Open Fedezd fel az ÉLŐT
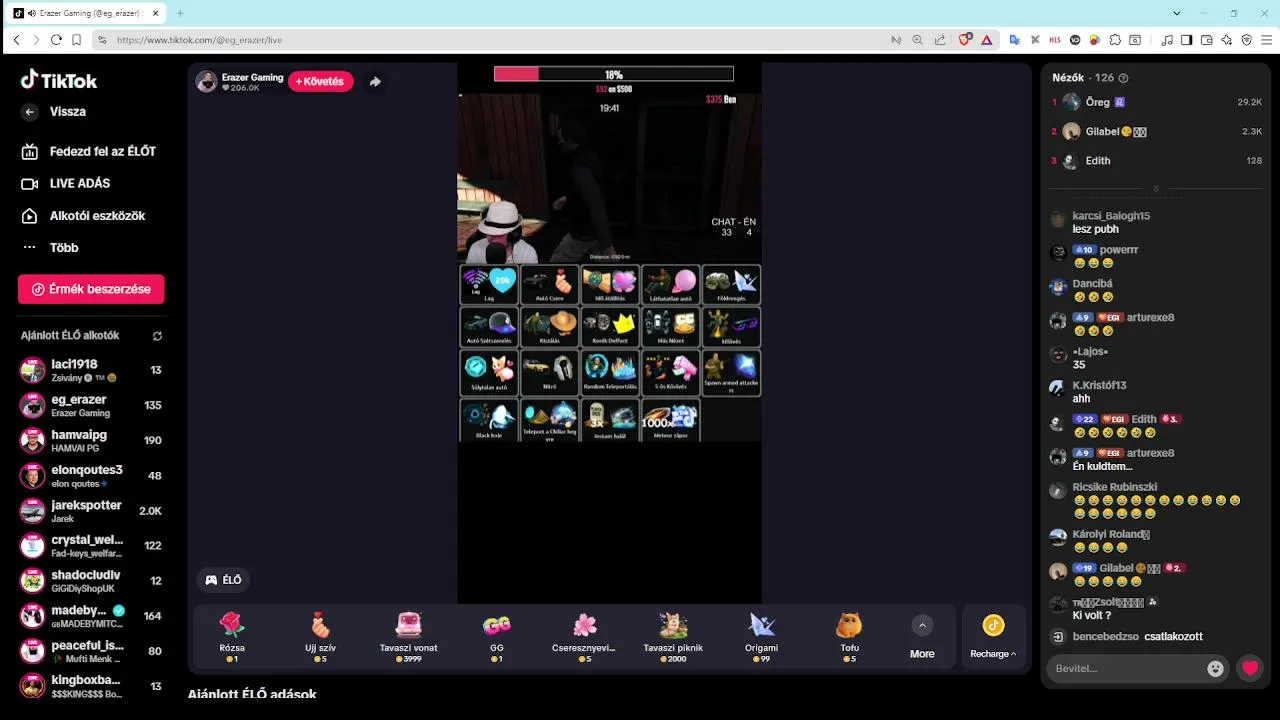The height and width of the screenshot is (720, 1280). pos(90,151)
